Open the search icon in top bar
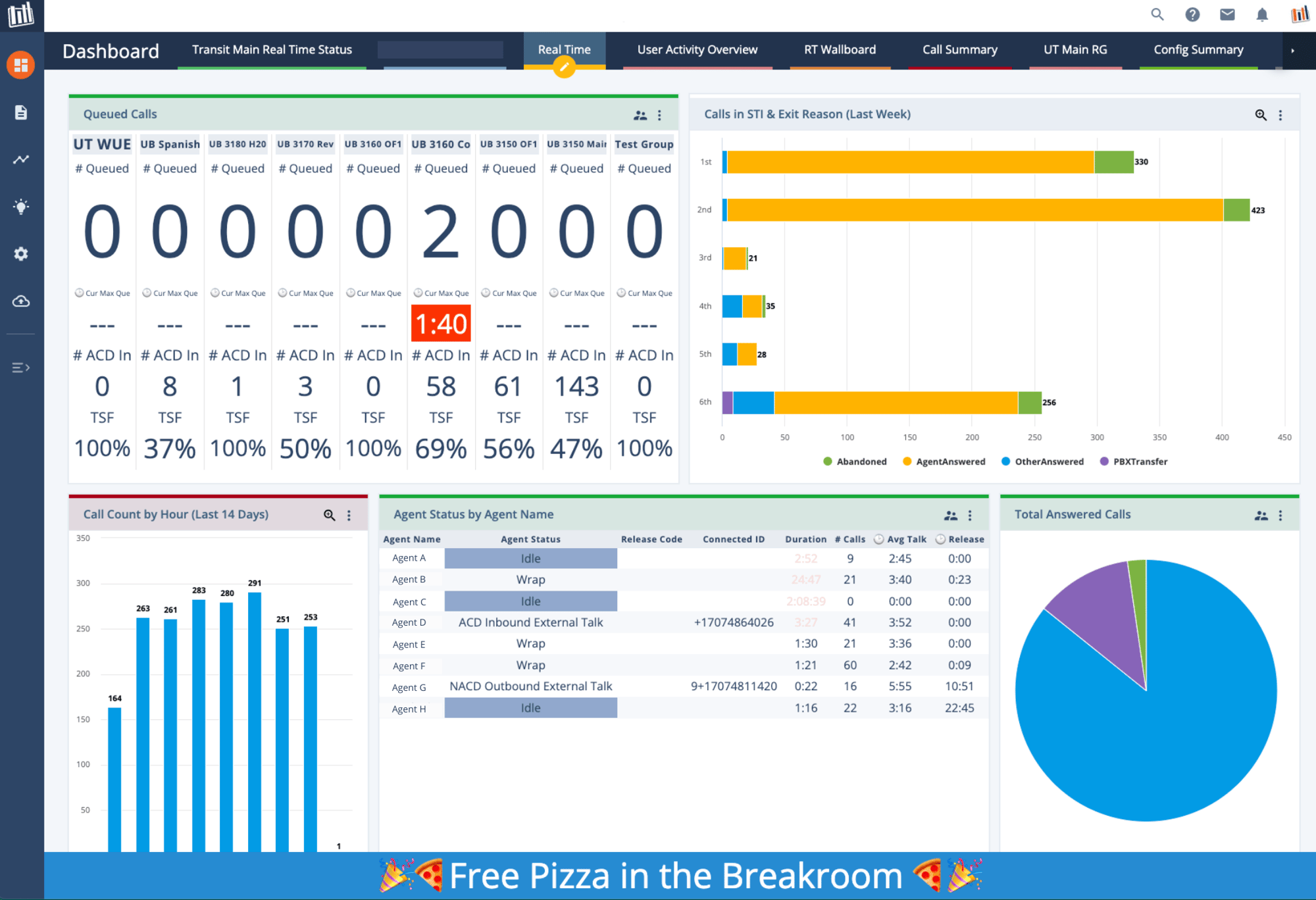The image size is (1316, 900). click(x=1157, y=14)
